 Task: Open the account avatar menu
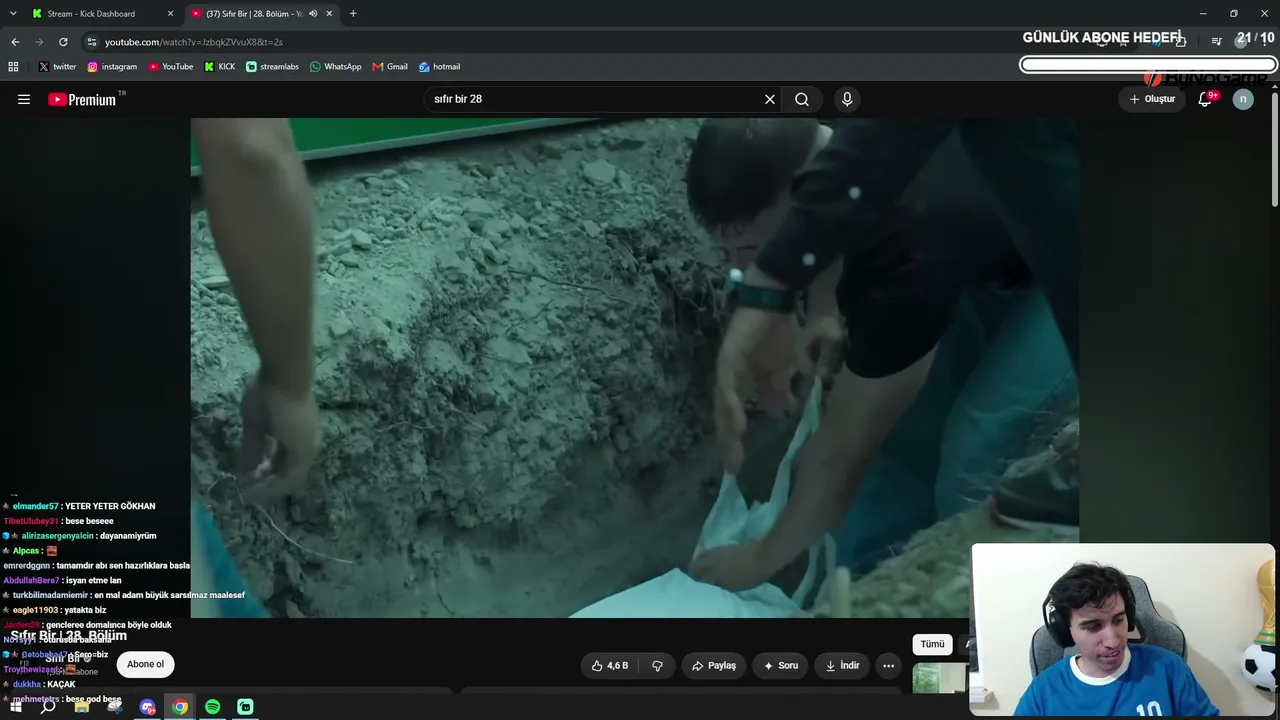[1243, 99]
